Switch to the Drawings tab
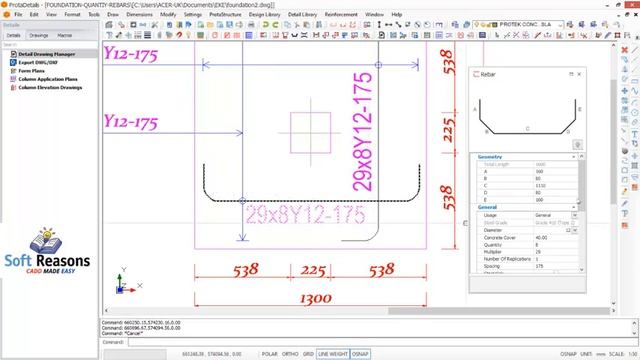This screenshot has height=360, width=640. (39, 36)
